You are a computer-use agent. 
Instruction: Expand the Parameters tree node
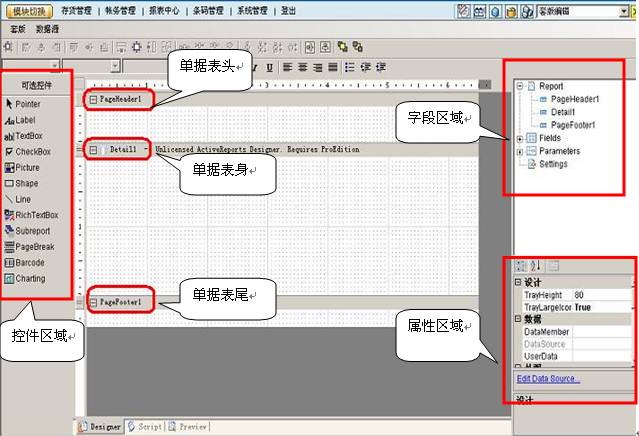point(519,151)
